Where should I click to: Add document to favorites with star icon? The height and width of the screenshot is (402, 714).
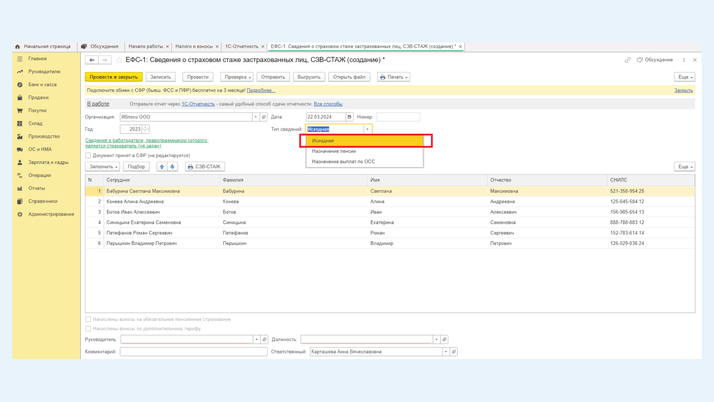point(119,60)
